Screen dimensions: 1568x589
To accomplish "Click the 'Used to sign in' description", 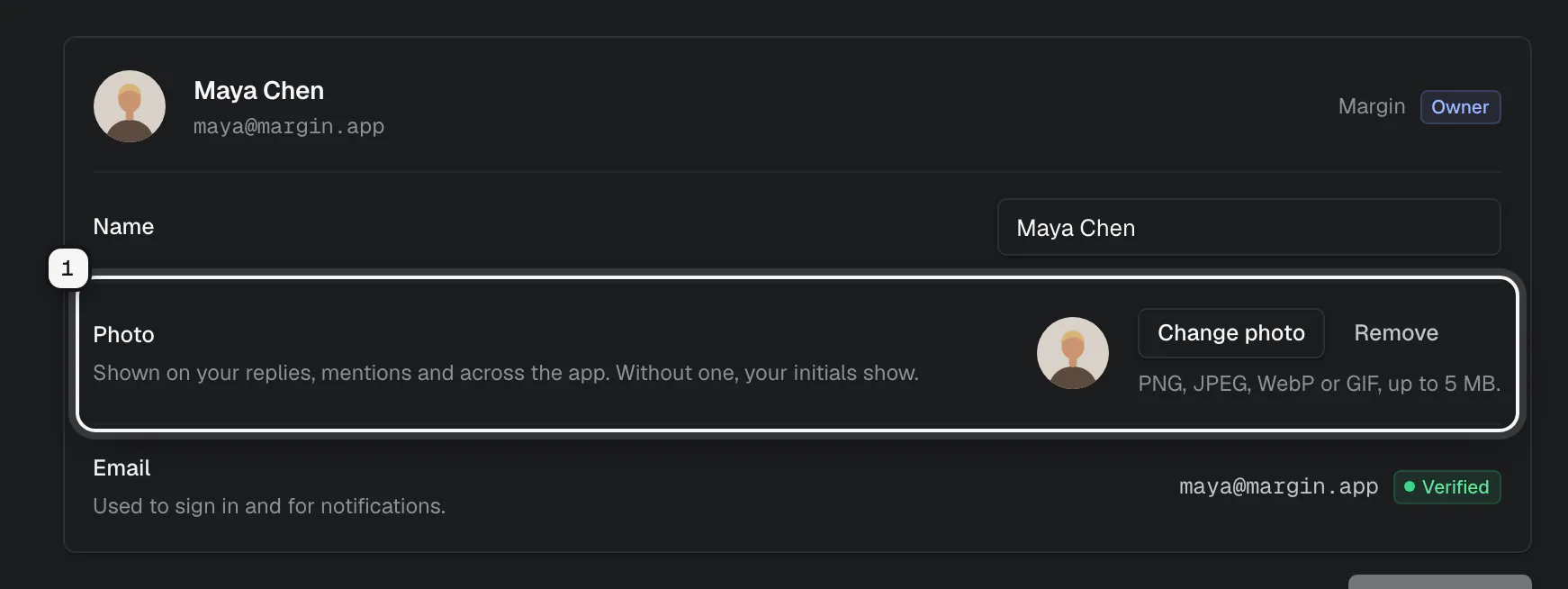I will point(269,506).
